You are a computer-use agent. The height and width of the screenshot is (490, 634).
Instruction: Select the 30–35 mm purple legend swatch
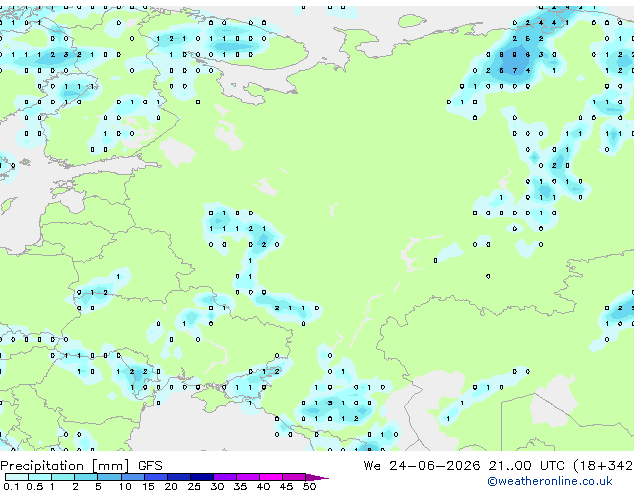(x=225, y=477)
